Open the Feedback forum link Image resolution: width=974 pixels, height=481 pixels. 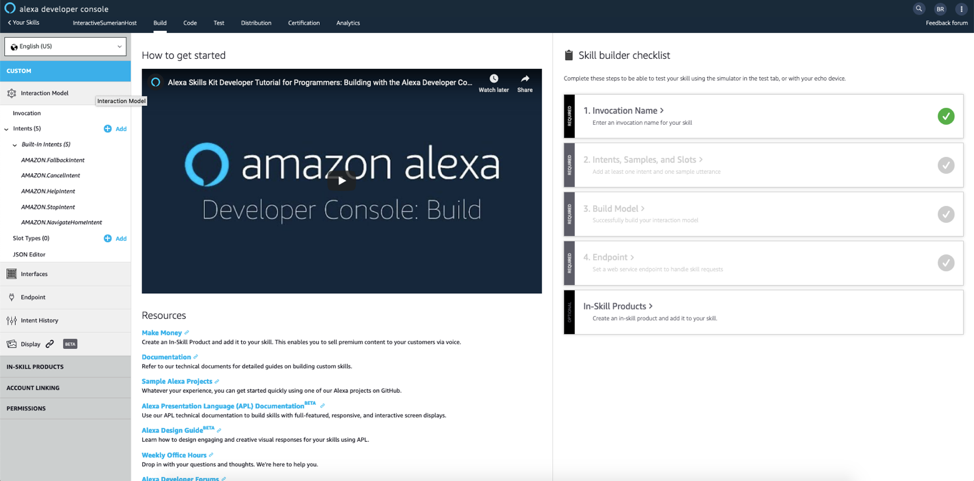(947, 23)
